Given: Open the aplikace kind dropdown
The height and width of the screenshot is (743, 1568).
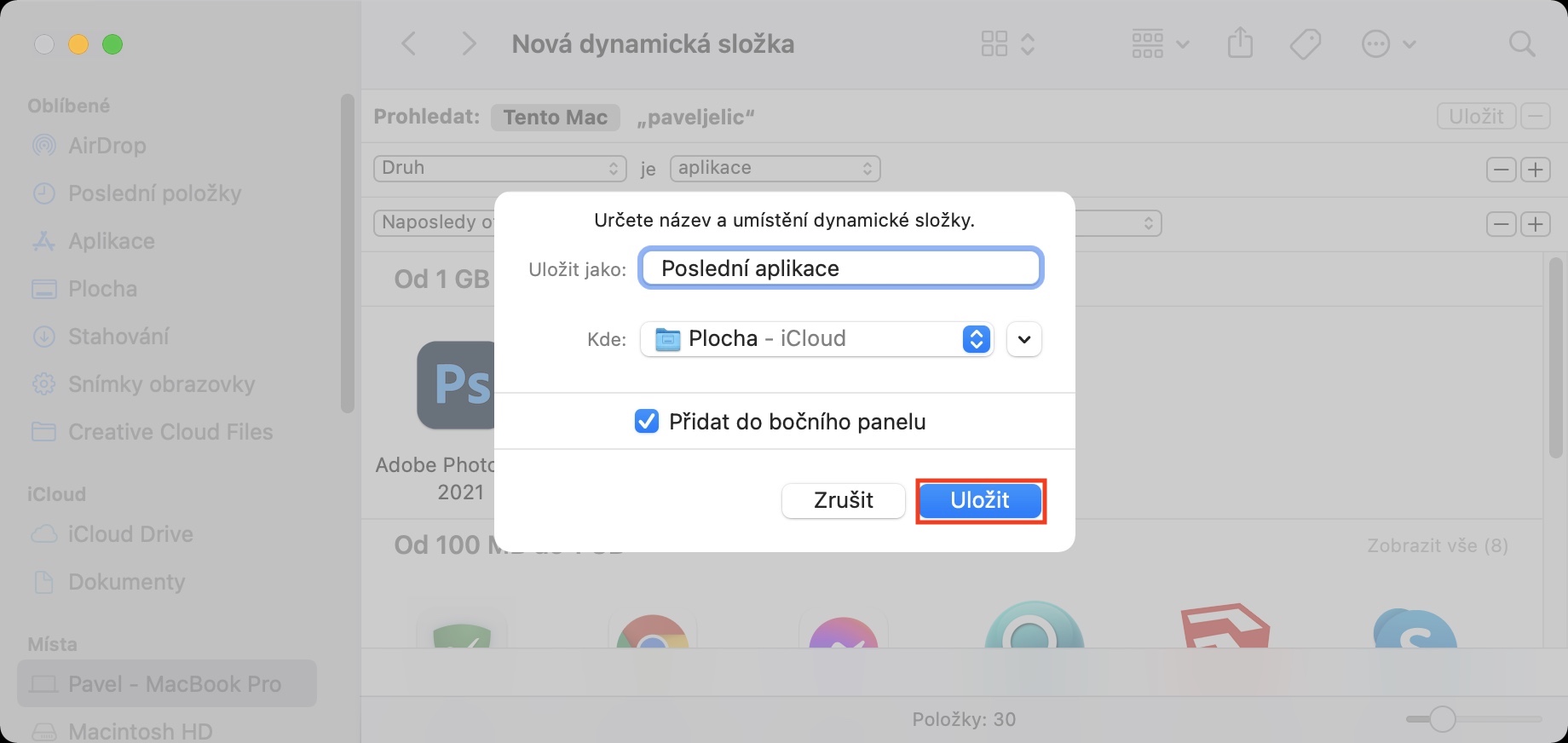Looking at the screenshot, I should click(x=775, y=168).
